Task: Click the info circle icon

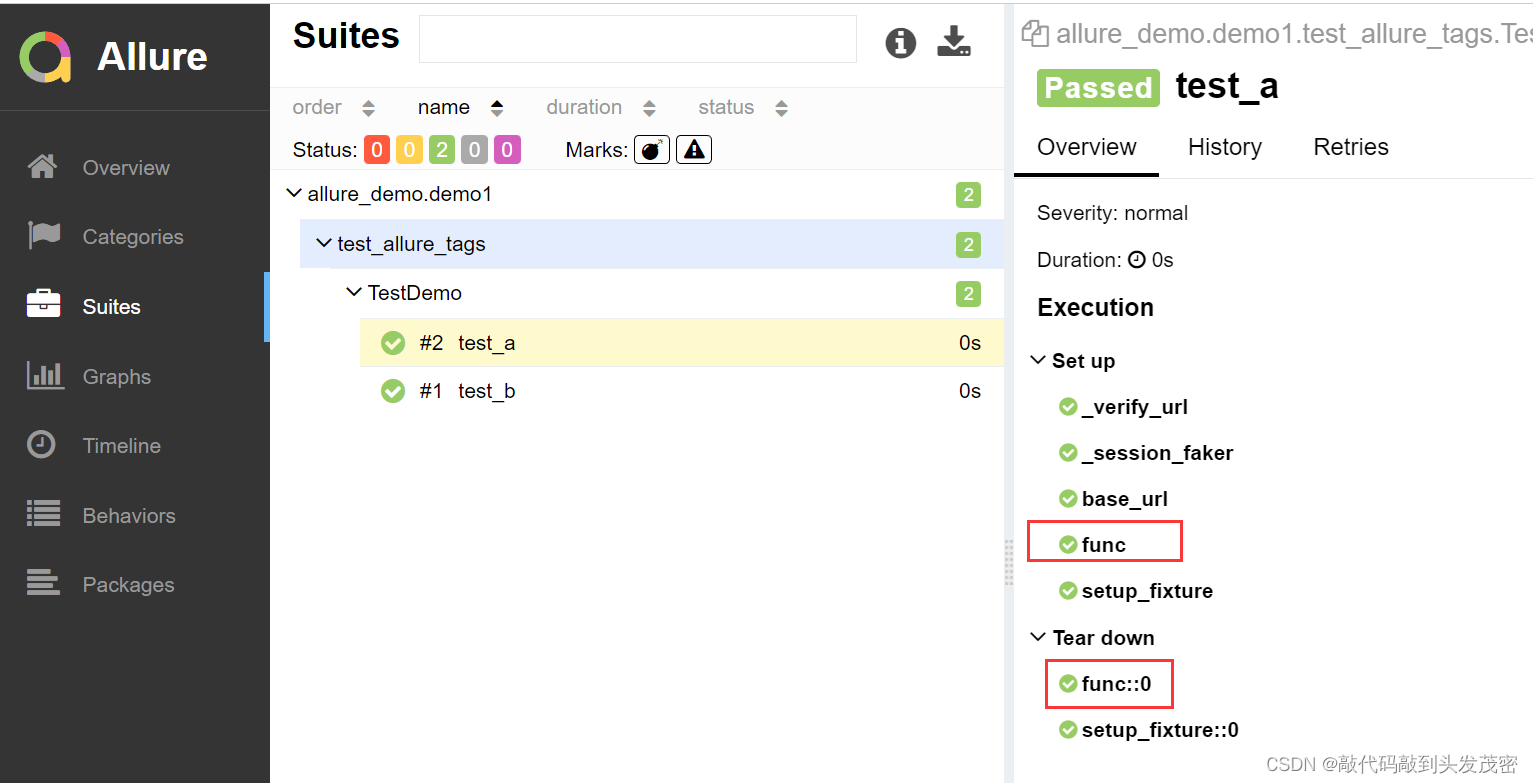Action: (901, 43)
